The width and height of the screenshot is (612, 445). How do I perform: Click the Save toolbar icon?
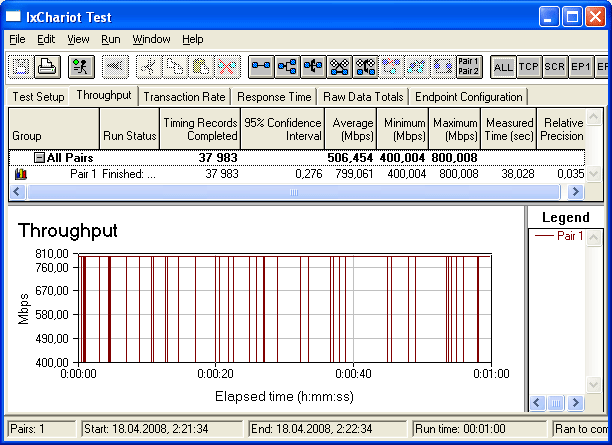point(21,67)
